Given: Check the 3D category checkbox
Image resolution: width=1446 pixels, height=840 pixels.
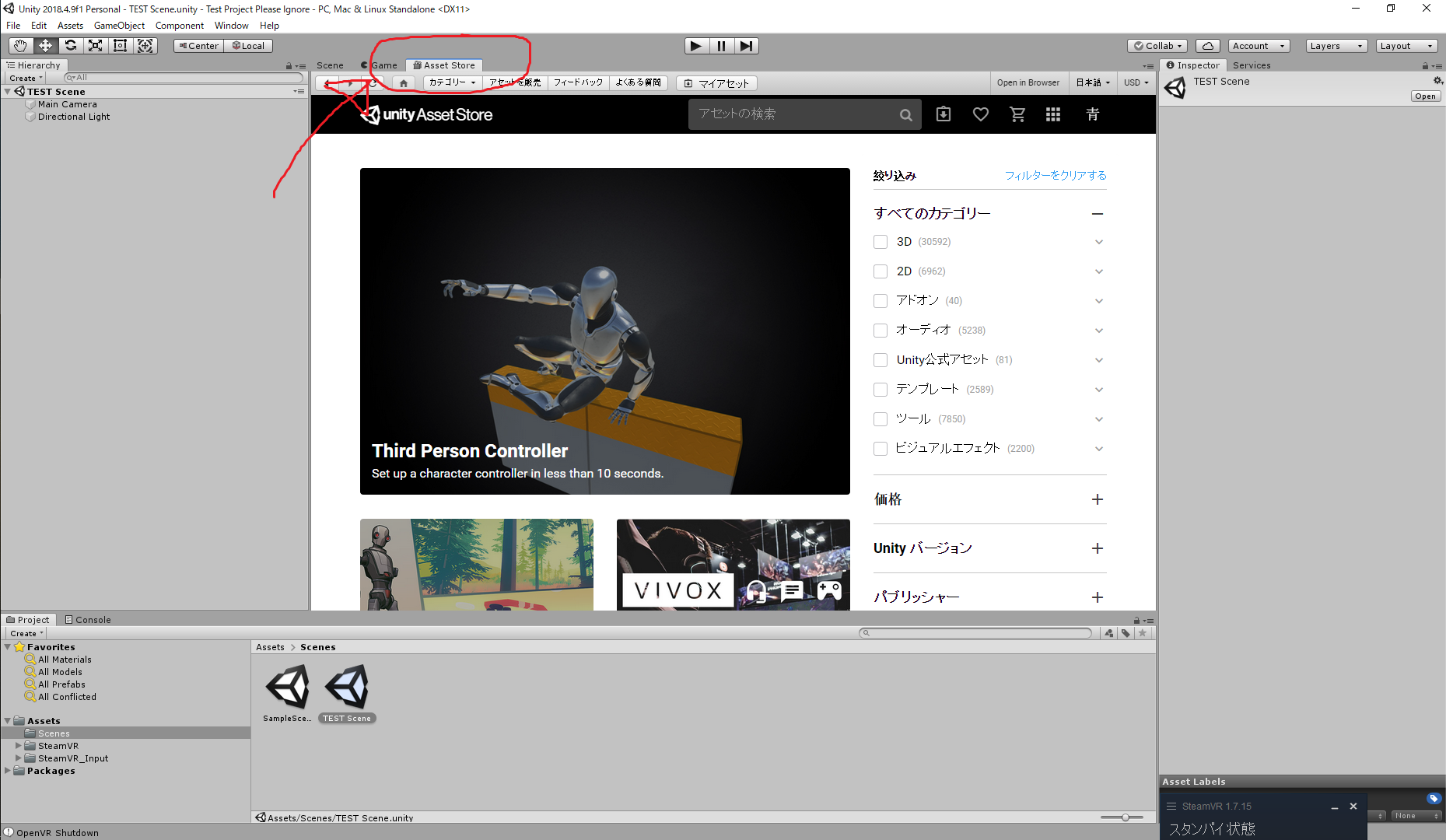Looking at the screenshot, I should coord(880,241).
